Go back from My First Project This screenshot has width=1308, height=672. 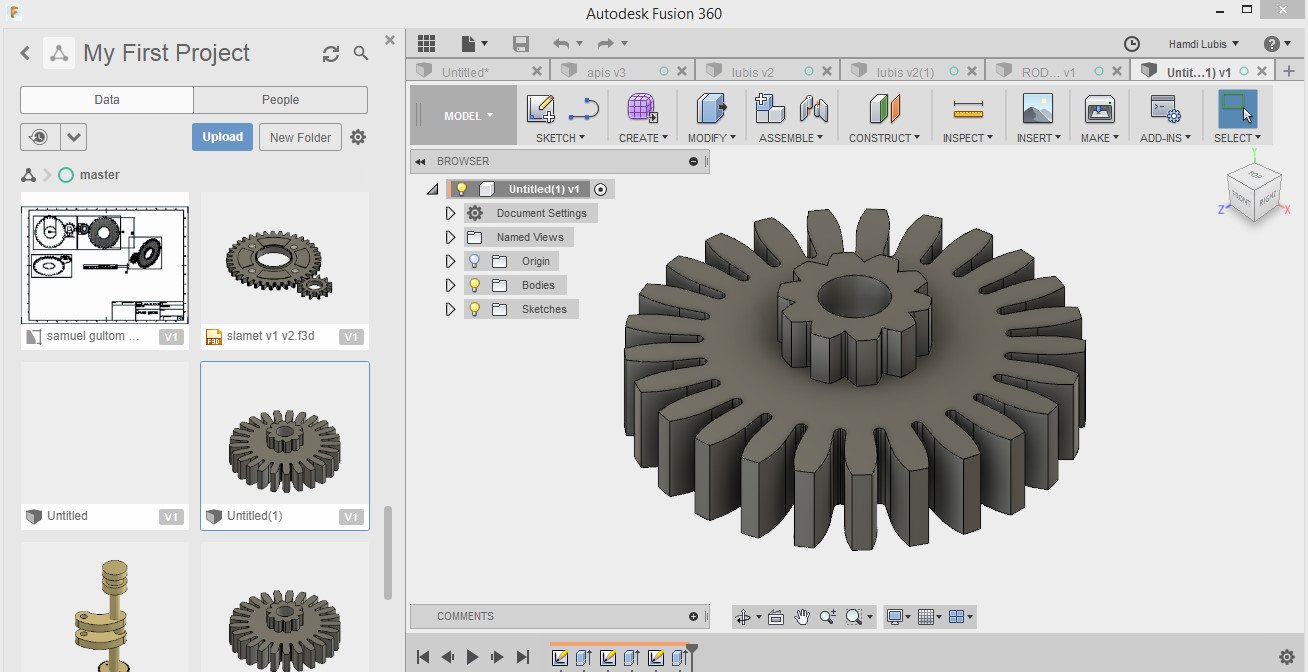point(26,54)
